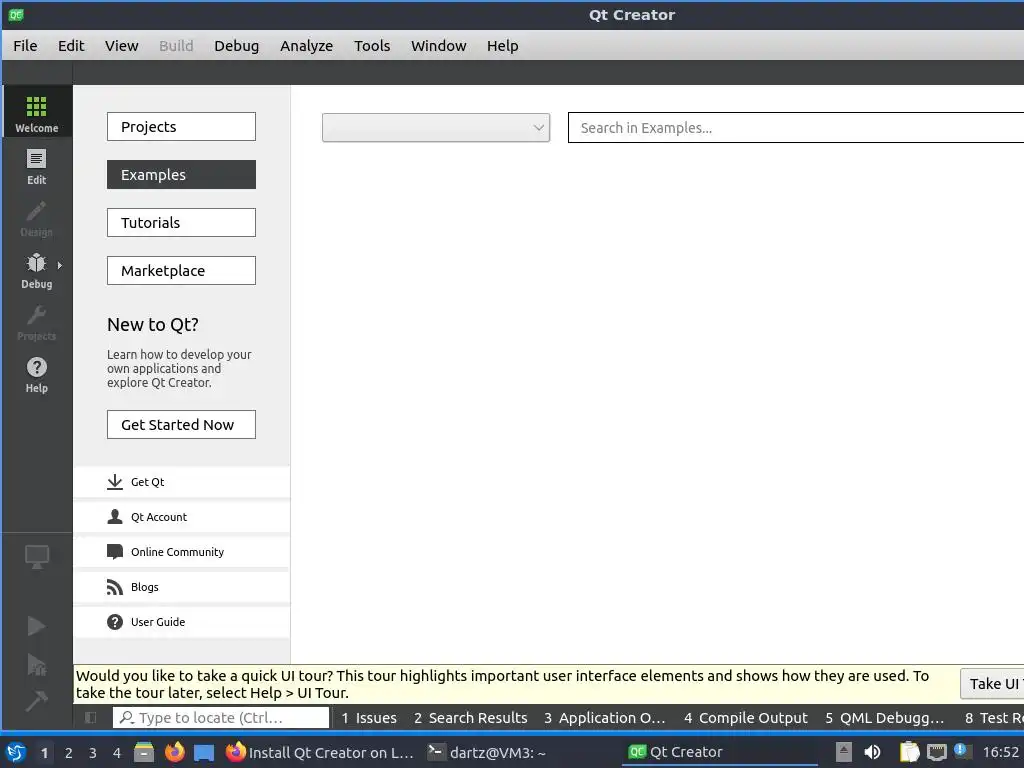This screenshot has width=1024, height=768.
Task: Open the Debug menu
Action: pyautogui.click(x=236, y=46)
